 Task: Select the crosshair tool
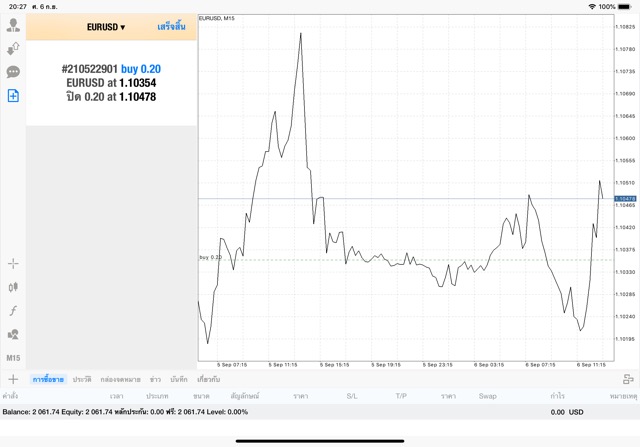(x=13, y=263)
